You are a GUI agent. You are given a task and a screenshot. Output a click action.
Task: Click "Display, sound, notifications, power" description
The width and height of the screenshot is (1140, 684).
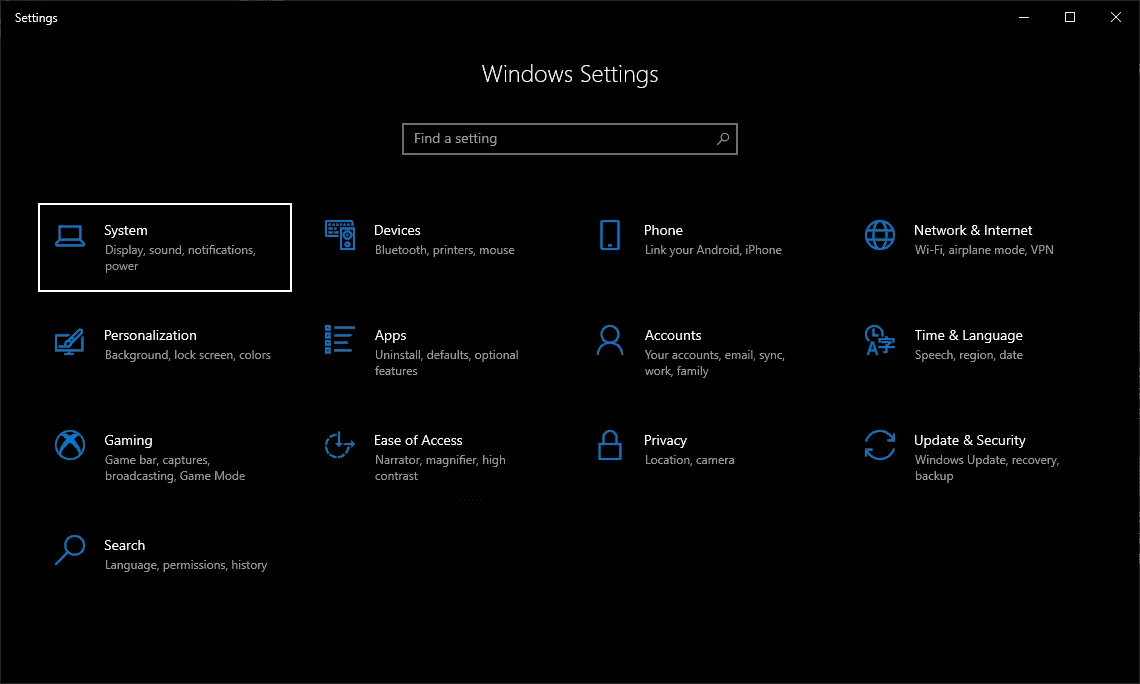(180, 258)
